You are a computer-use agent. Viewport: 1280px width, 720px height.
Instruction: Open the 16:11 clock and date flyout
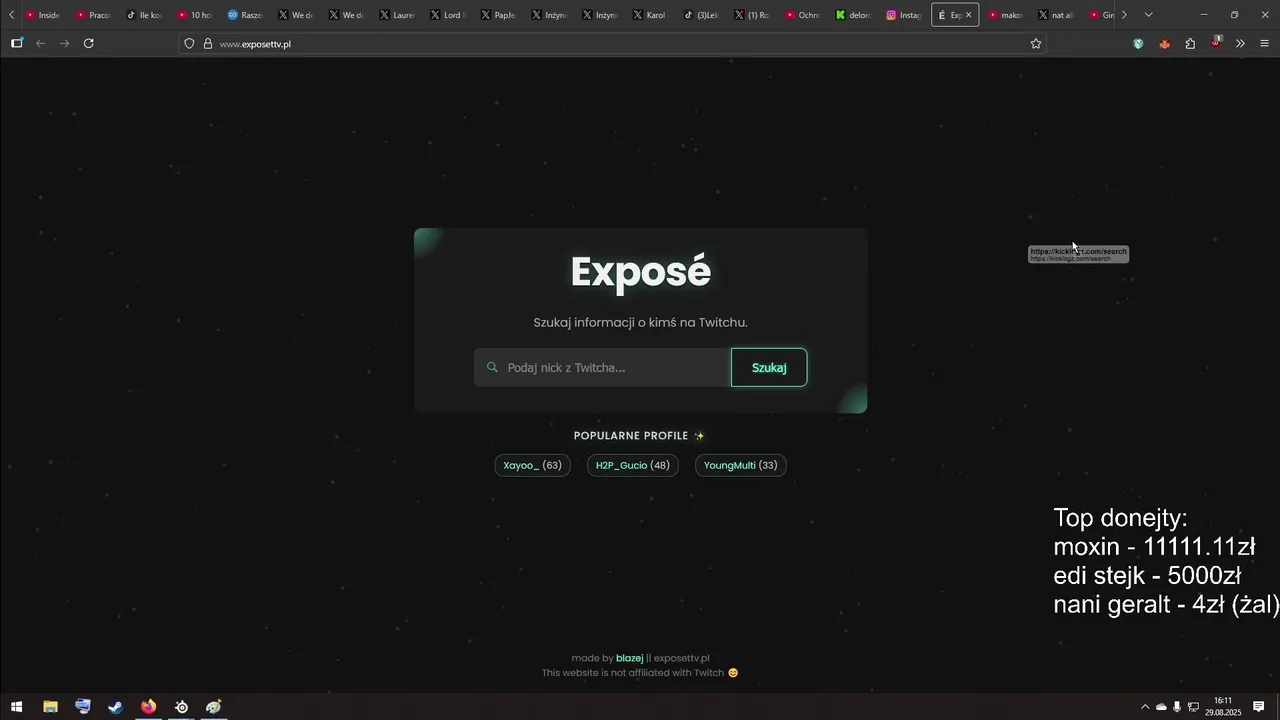pos(1222,707)
